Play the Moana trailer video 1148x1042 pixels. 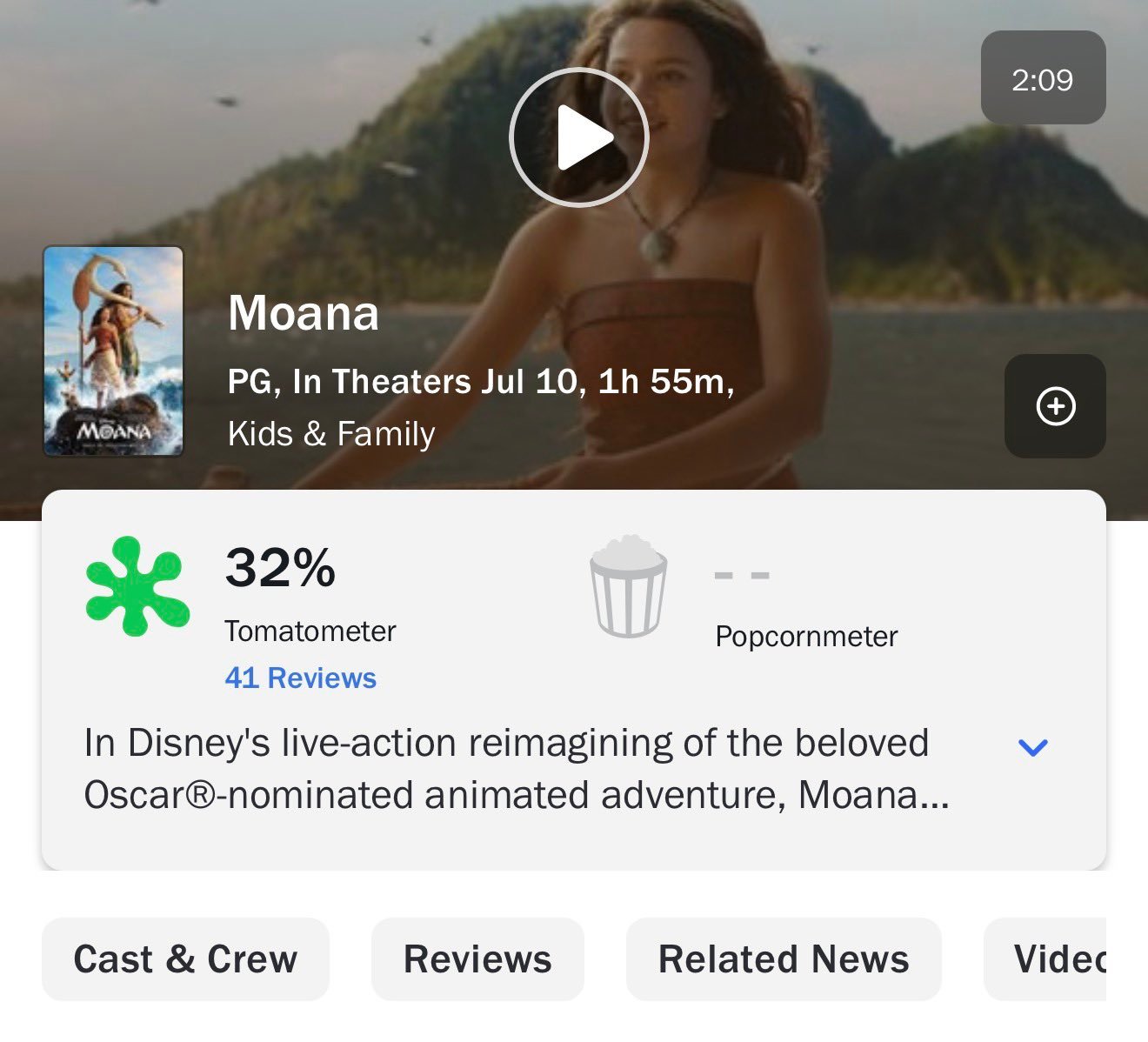pos(578,137)
